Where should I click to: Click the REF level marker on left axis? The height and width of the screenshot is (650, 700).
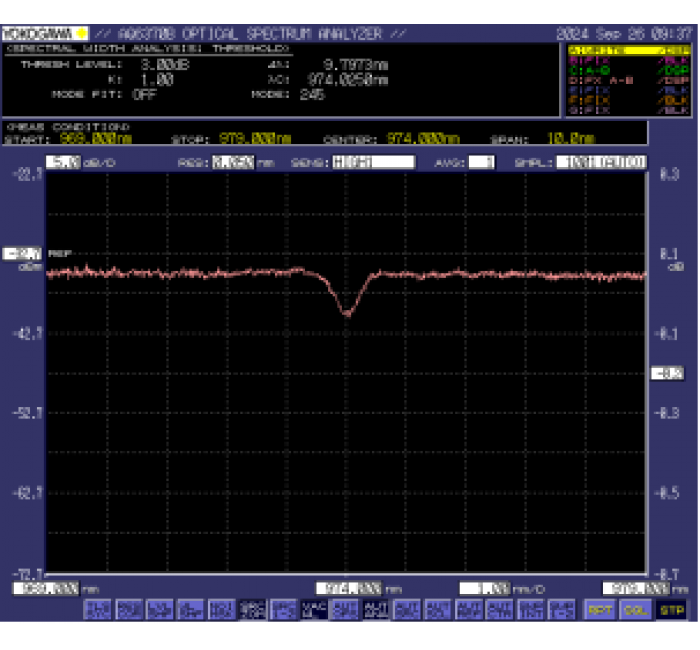pyautogui.click(x=24, y=254)
